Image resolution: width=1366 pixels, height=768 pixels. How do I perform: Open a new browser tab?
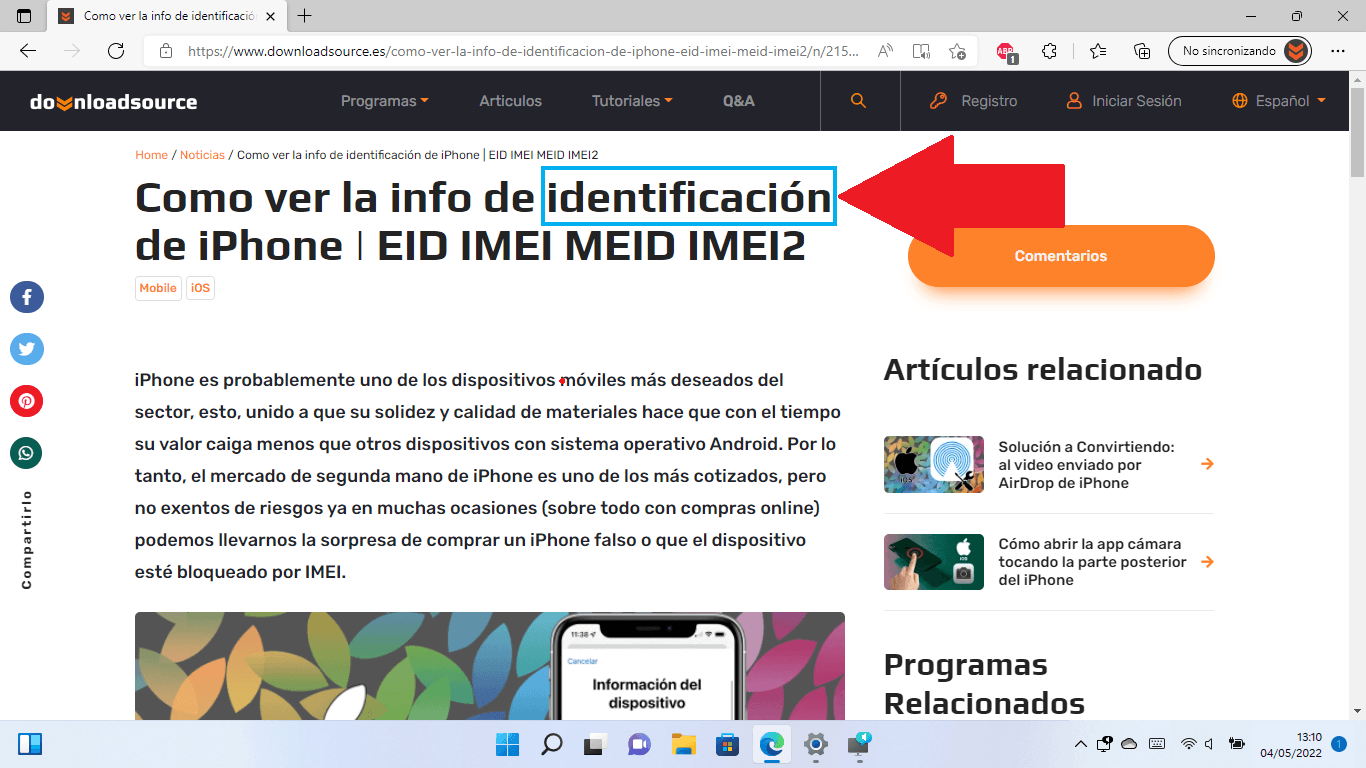pyautogui.click(x=305, y=16)
